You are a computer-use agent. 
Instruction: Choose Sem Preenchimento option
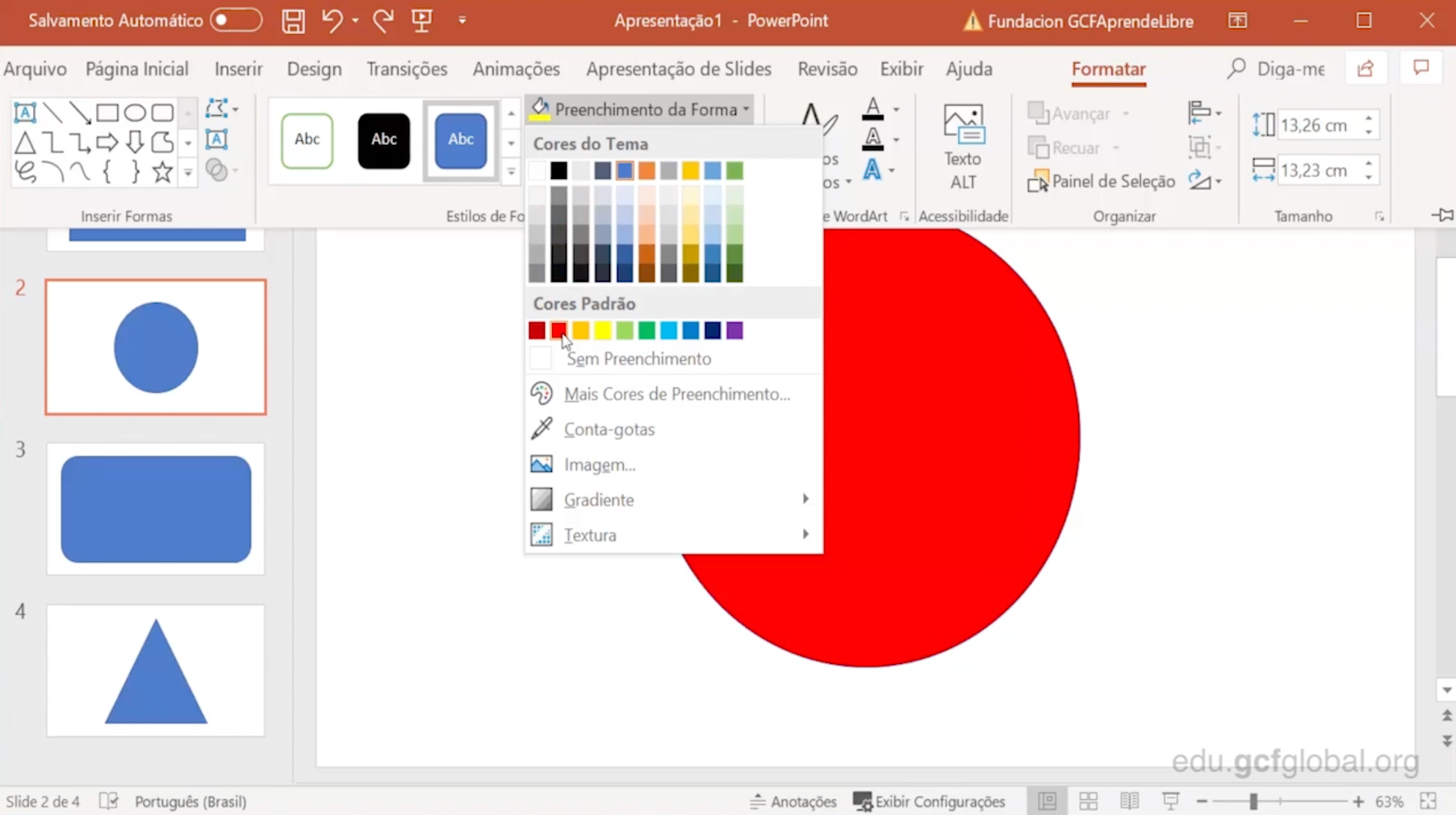(x=638, y=359)
